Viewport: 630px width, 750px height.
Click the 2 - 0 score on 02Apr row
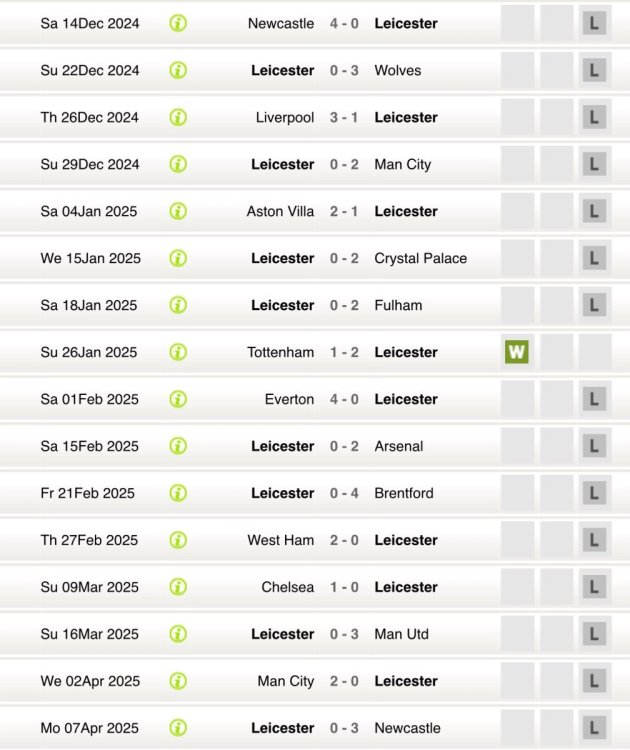(344, 681)
